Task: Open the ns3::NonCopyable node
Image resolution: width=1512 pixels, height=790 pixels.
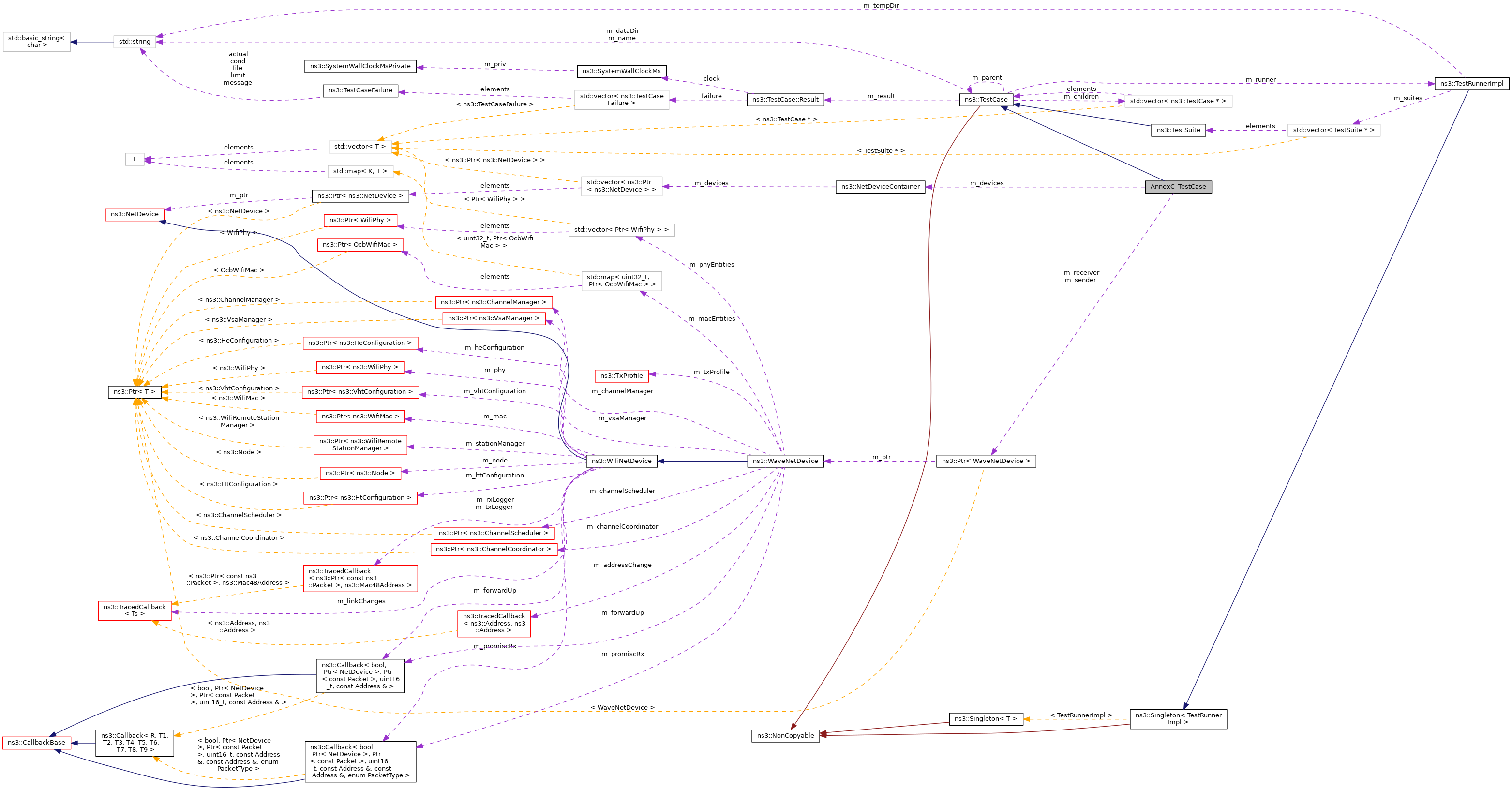Action: pos(785,735)
